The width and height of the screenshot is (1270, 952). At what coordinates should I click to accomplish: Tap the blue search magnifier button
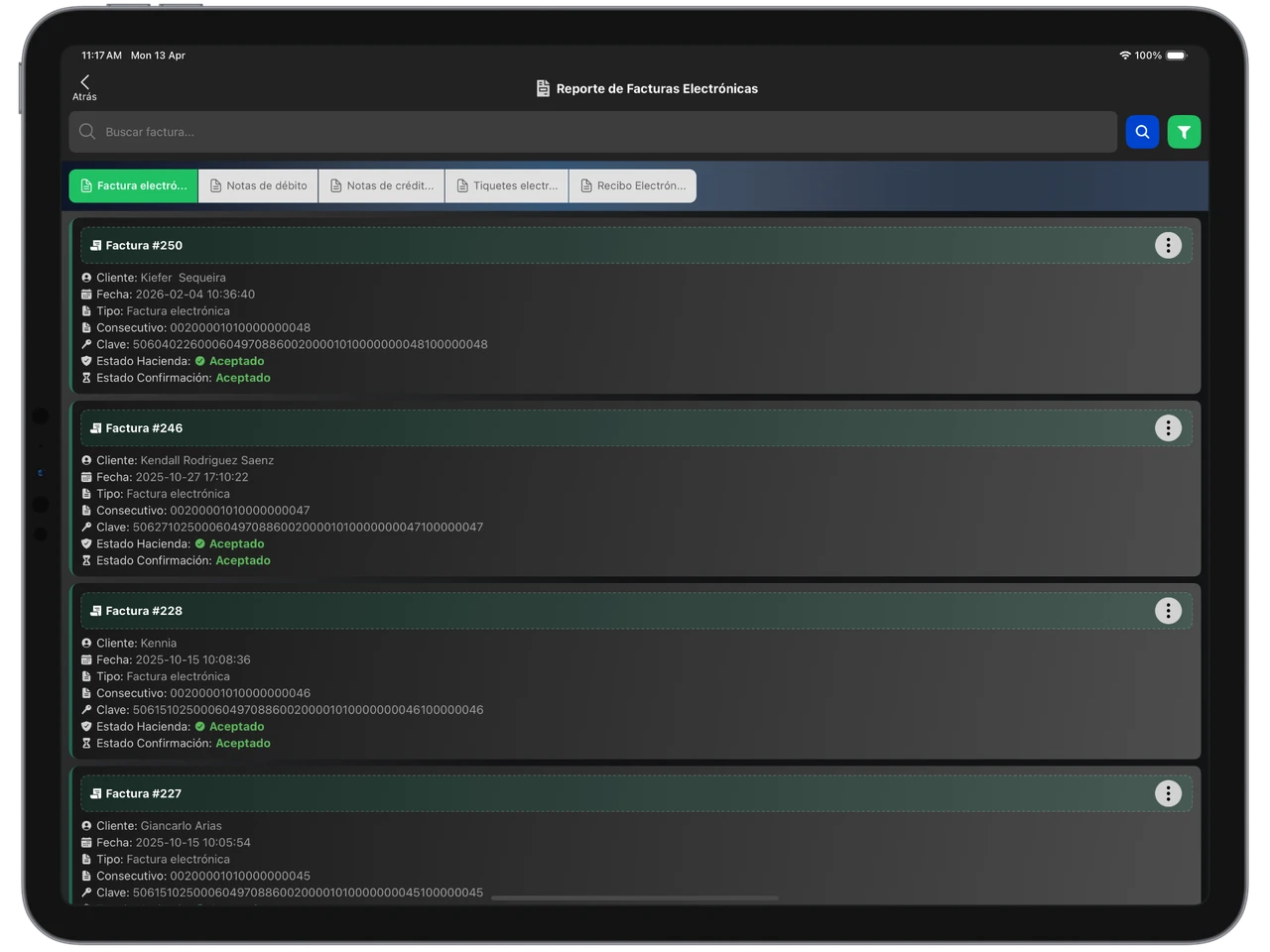[1142, 132]
